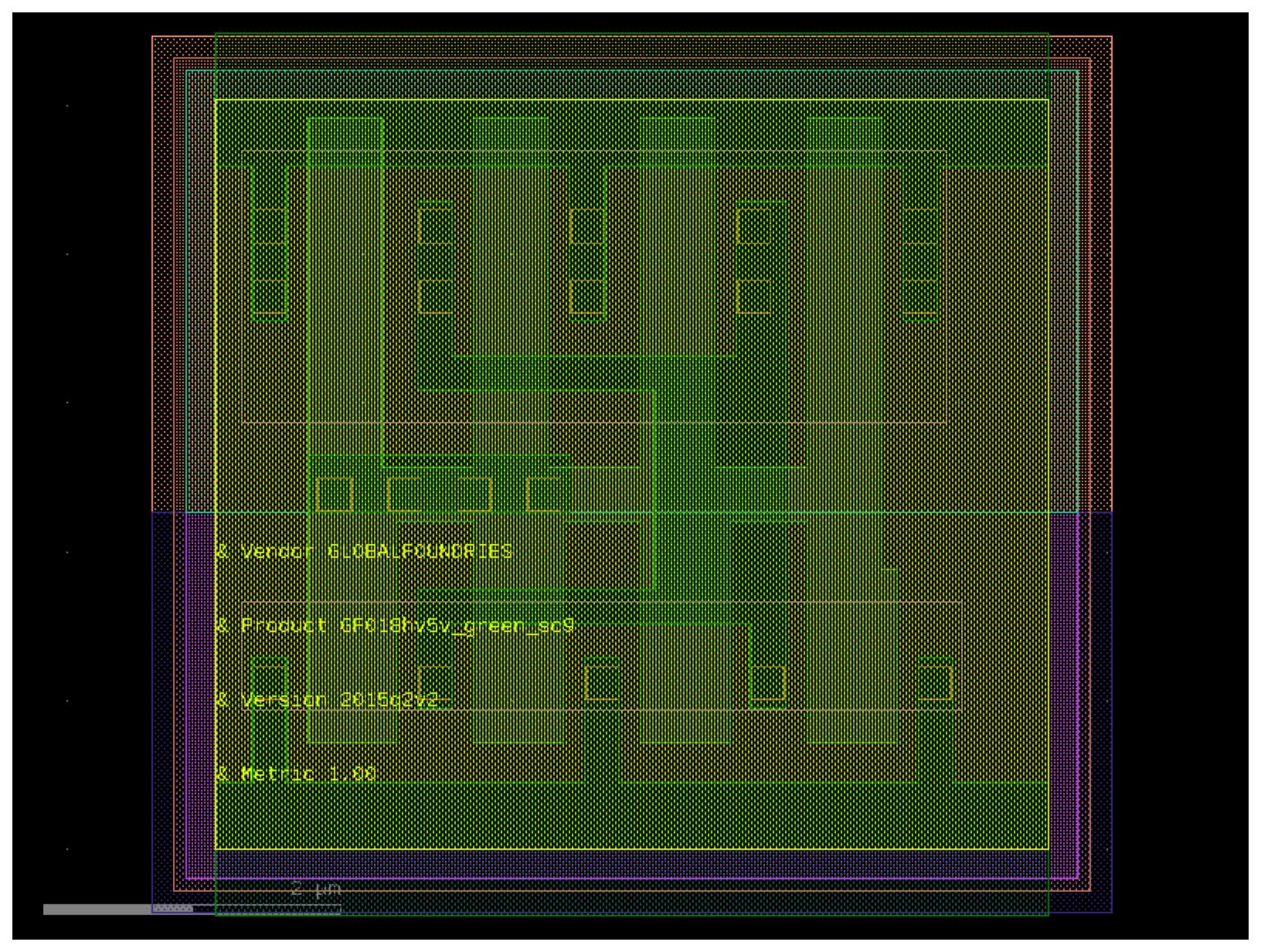The height and width of the screenshot is (952, 1261).
Task: Select the "& Vendor GLOBALFOUNDRIES" text label
Action: [364, 551]
